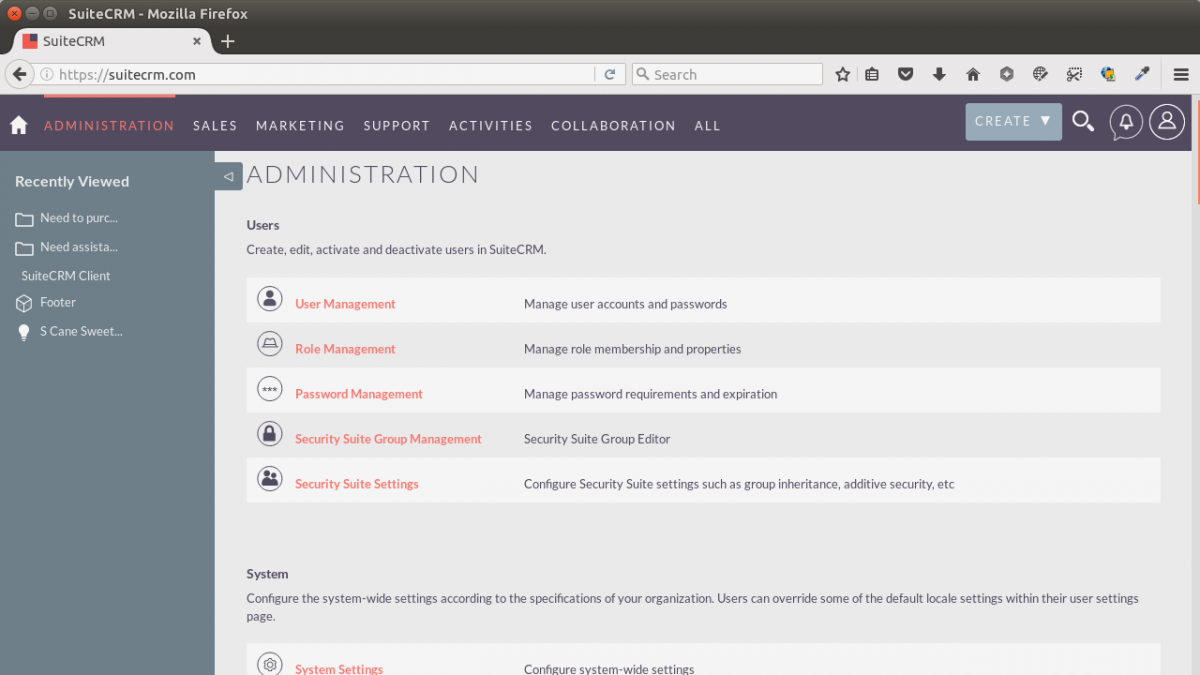The width and height of the screenshot is (1200, 675).
Task: Click the user profile icon top right
Action: (x=1166, y=121)
